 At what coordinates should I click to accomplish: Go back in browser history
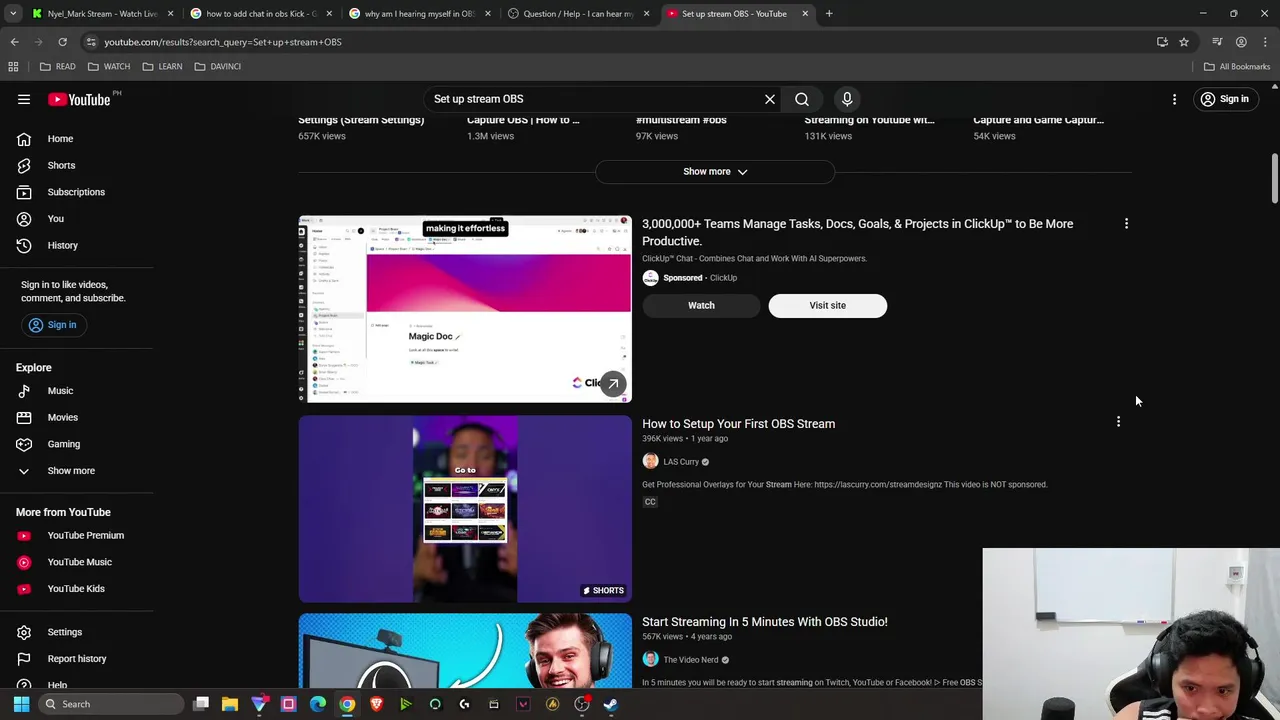14,42
